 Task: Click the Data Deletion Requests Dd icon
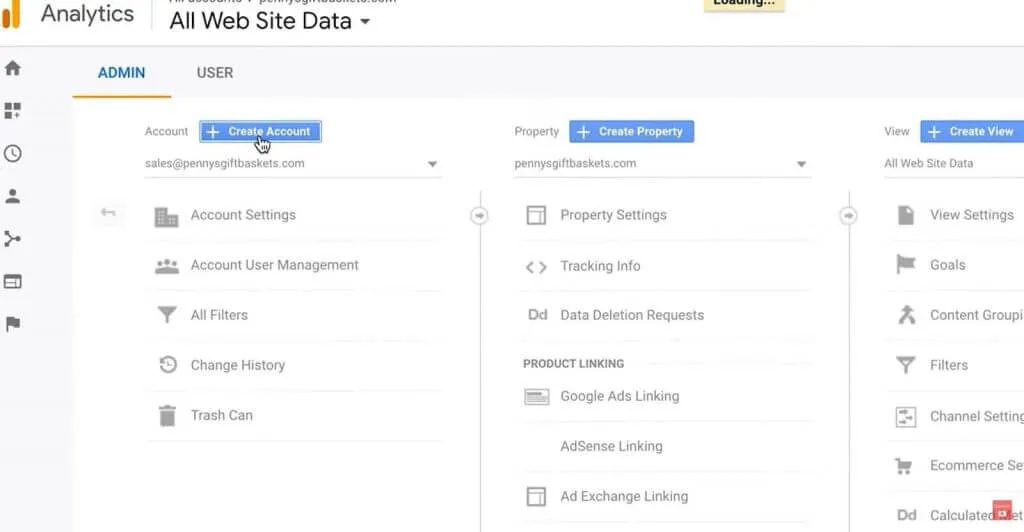click(x=537, y=315)
